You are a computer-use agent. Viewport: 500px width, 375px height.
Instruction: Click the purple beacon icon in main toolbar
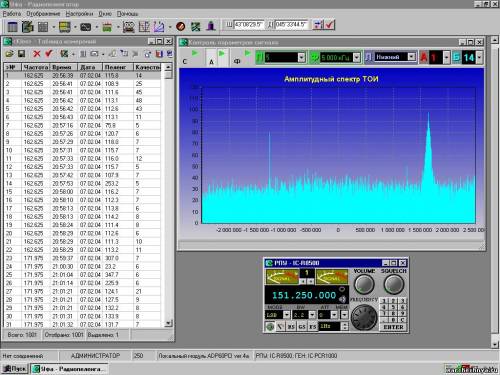pyautogui.click(x=211, y=26)
